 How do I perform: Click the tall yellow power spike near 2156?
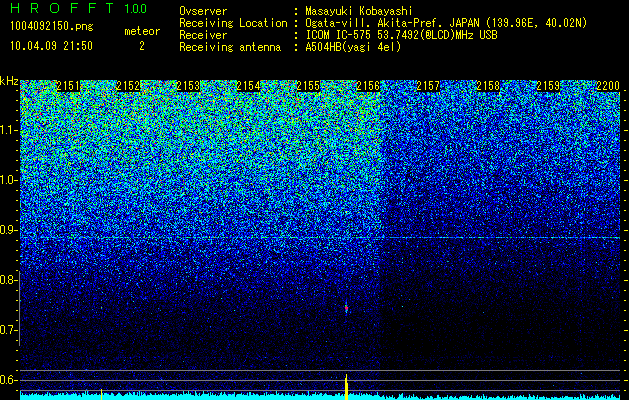point(346,387)
